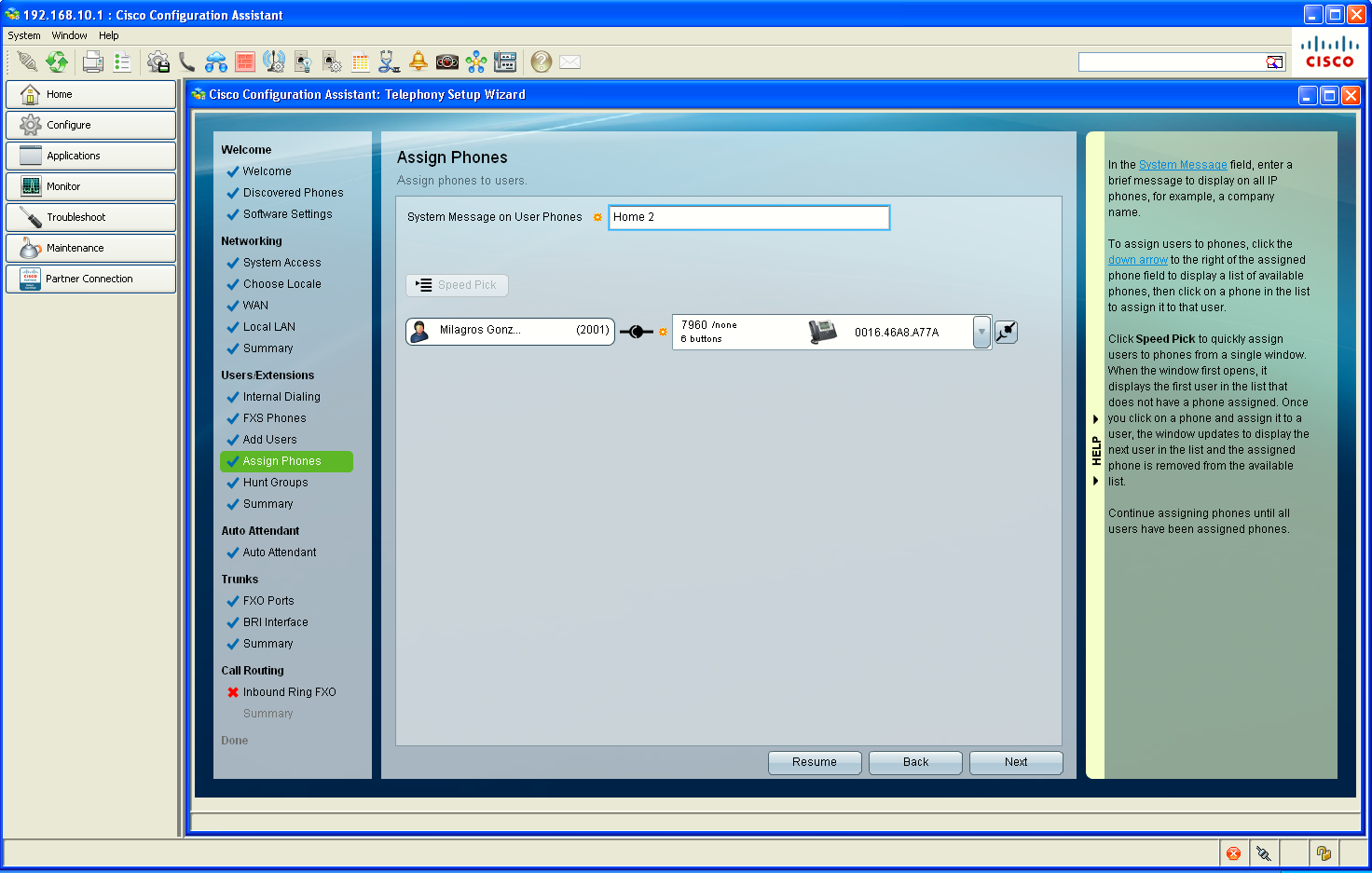Click the blue cloud network icon
Viewport: 1372px width, 873px height.
(216, 61)
